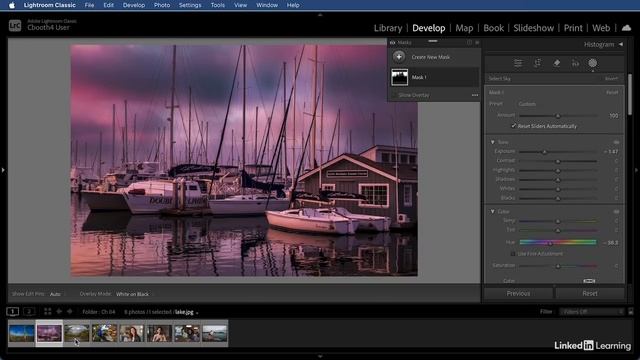
Task: Switch to the Print module
Action: point(573,28)
